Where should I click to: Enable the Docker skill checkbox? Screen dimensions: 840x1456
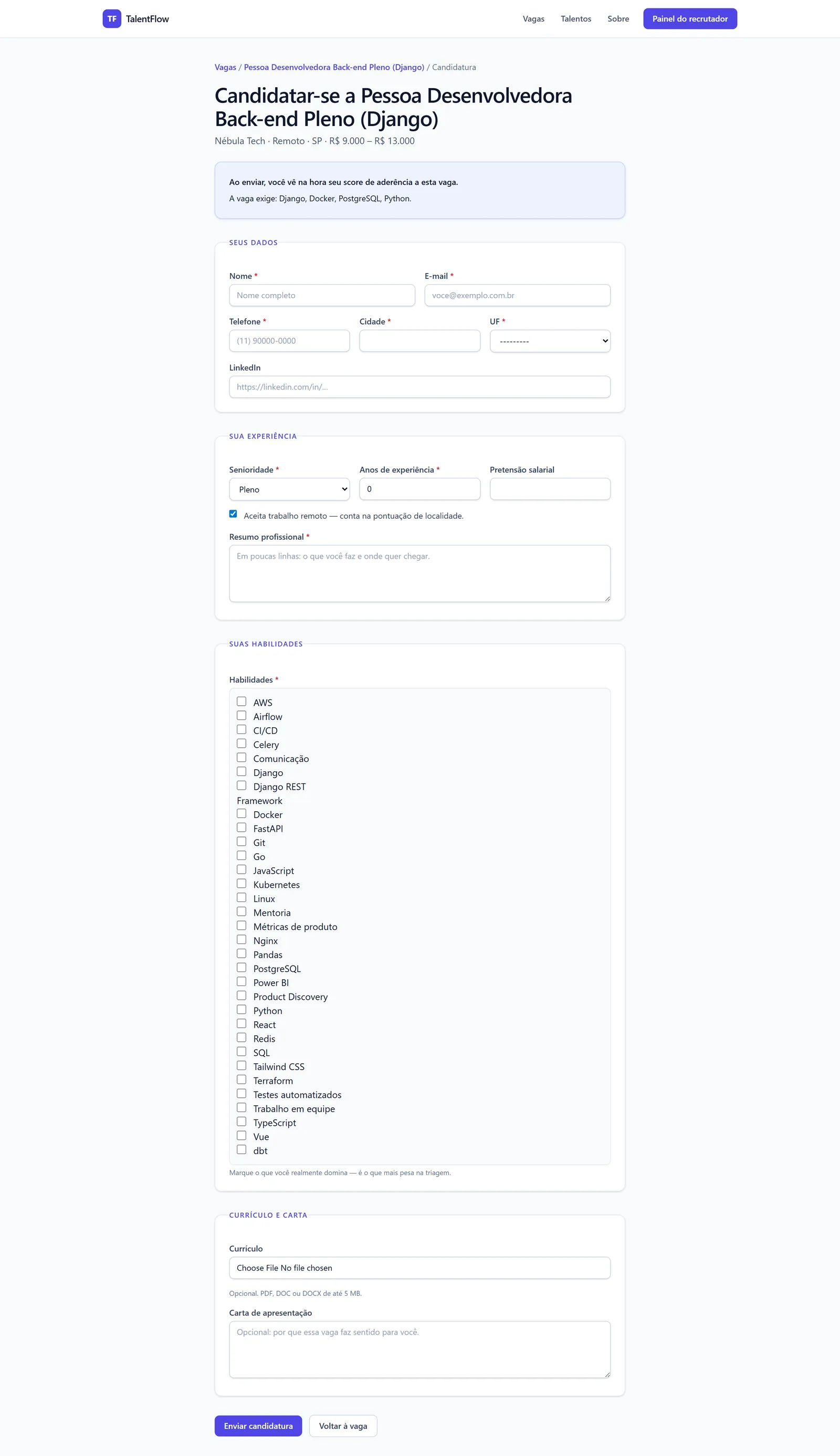[x=241, y=813]
